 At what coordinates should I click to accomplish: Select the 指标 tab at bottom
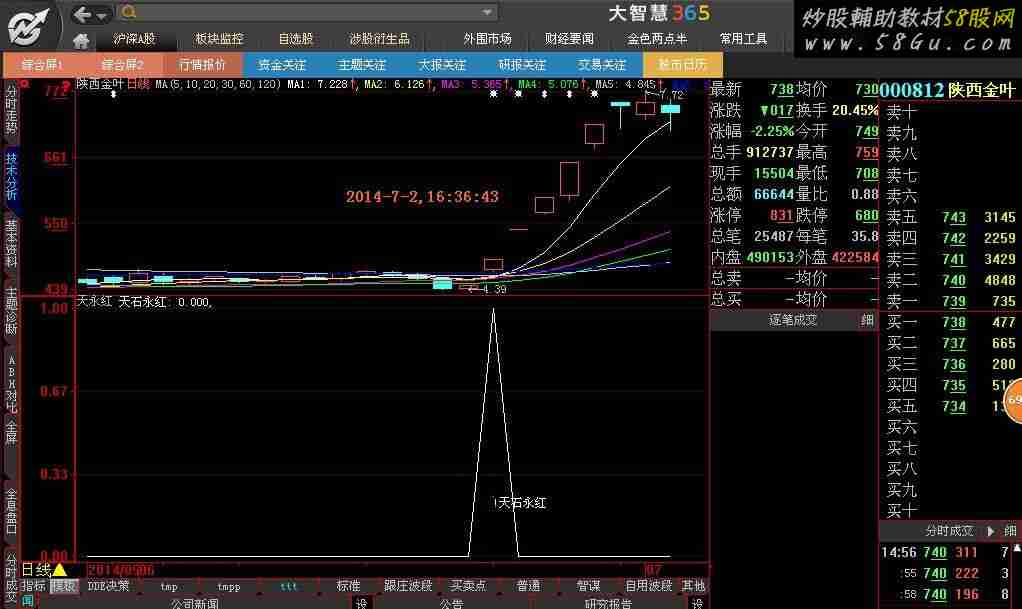pos(33,586)
